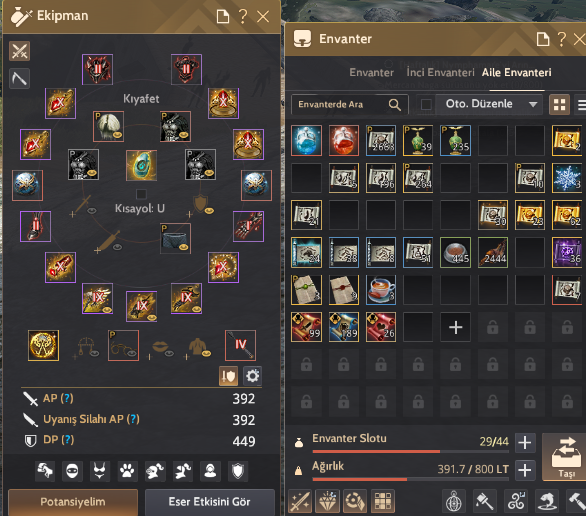
Task: Expand inventory slots with plus button
Action: tap(525, 443)
